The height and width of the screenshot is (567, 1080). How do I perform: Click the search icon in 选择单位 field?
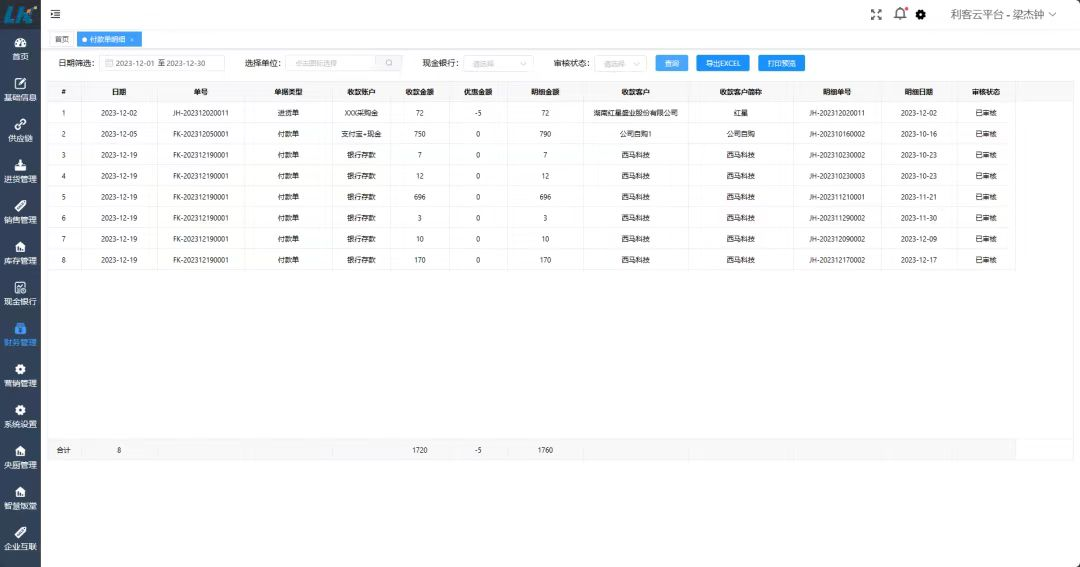tap(388, 63)
